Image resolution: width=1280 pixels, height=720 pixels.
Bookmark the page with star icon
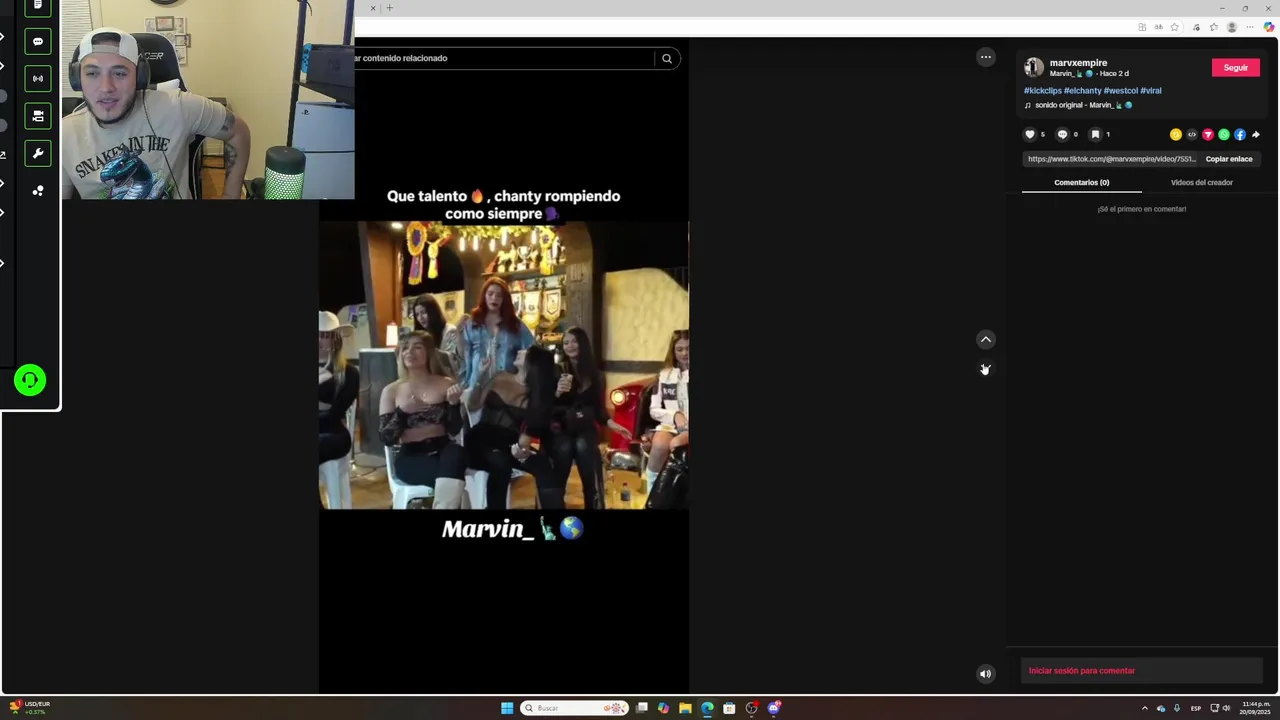[x=1175, y=27]
